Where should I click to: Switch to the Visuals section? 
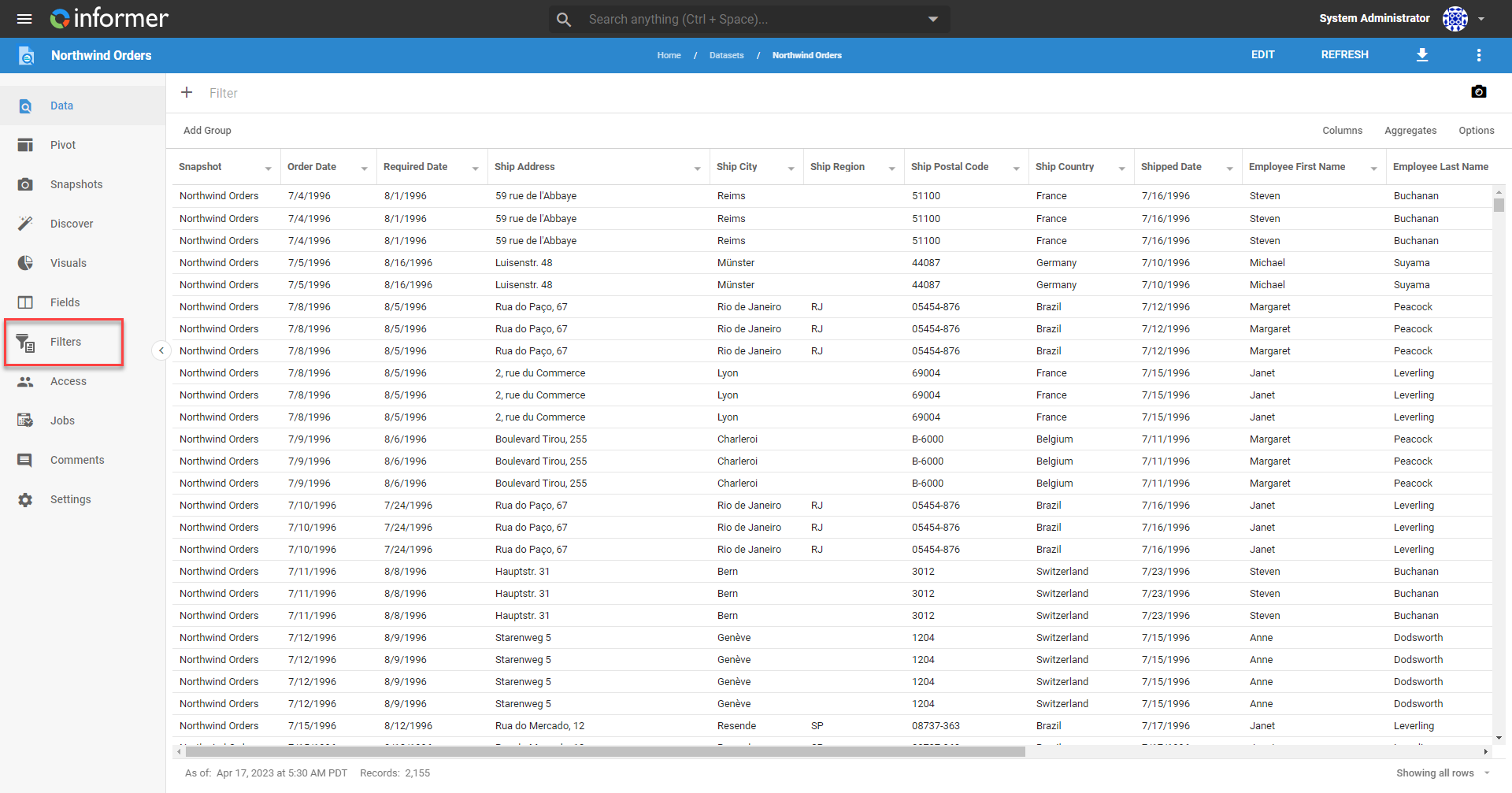pos(69,263)
